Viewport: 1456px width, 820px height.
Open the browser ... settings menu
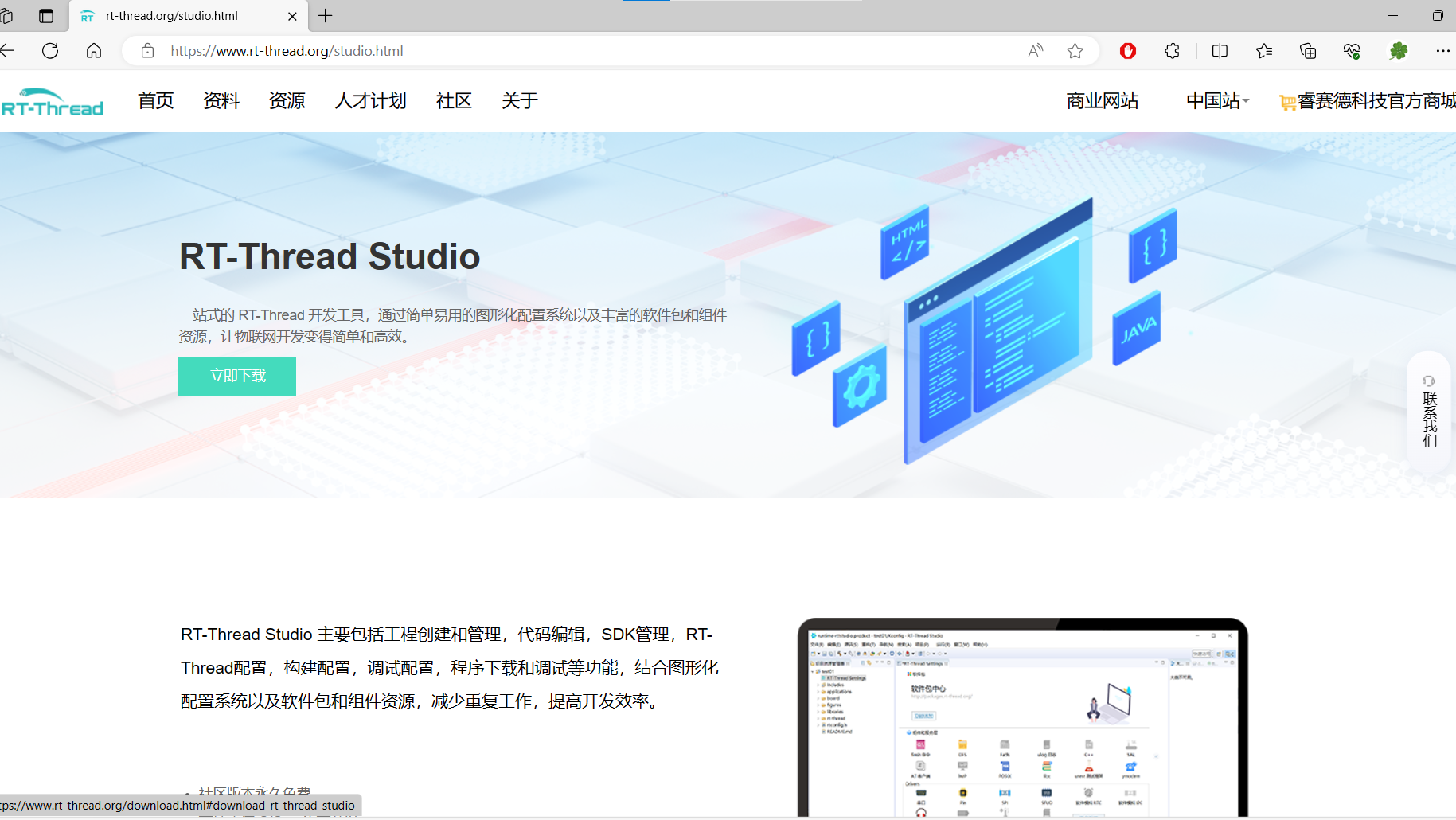[x=1443, y=51]
